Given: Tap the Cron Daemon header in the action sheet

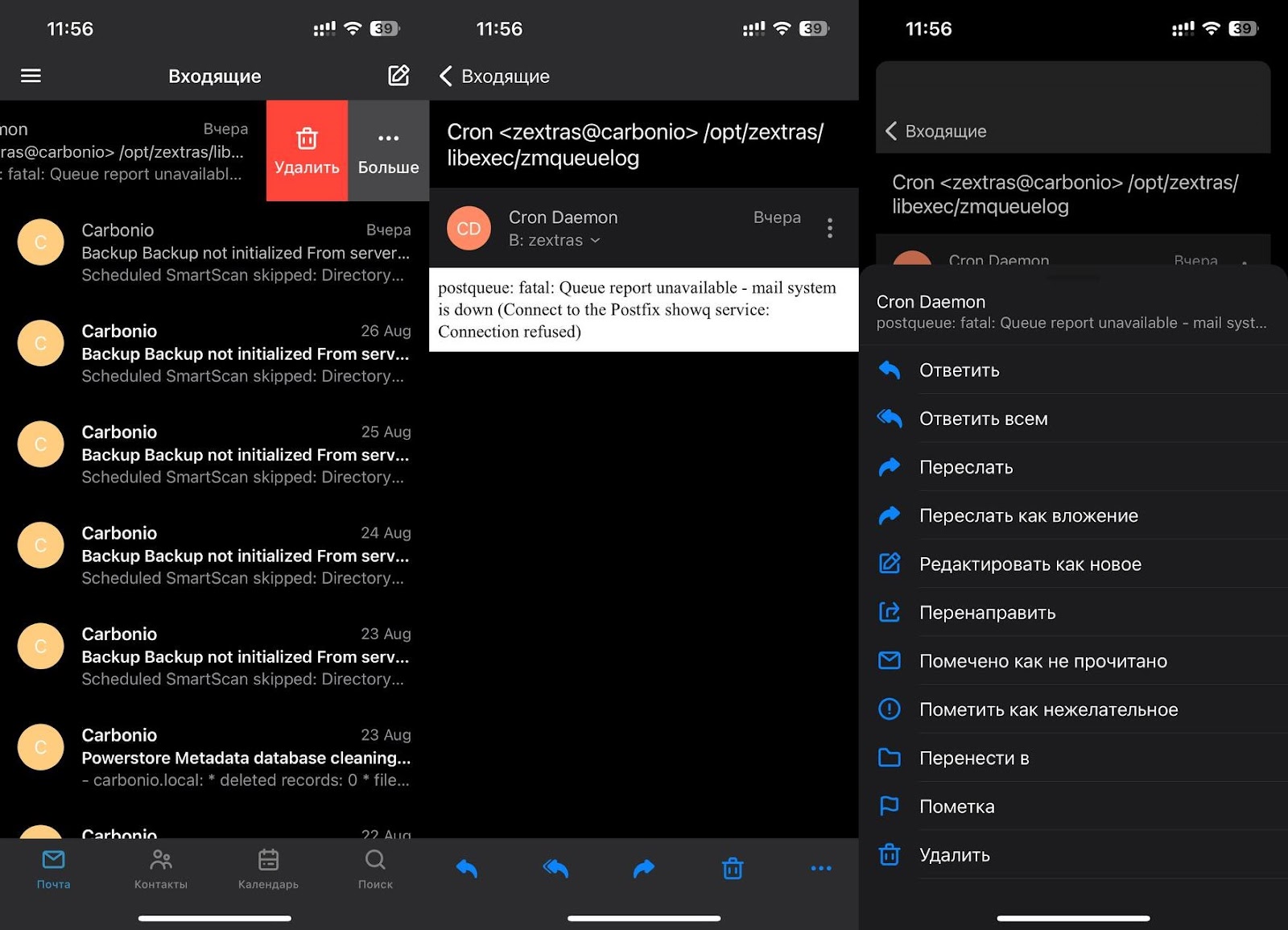Looking at the screenshot, I should point(1071,312).
